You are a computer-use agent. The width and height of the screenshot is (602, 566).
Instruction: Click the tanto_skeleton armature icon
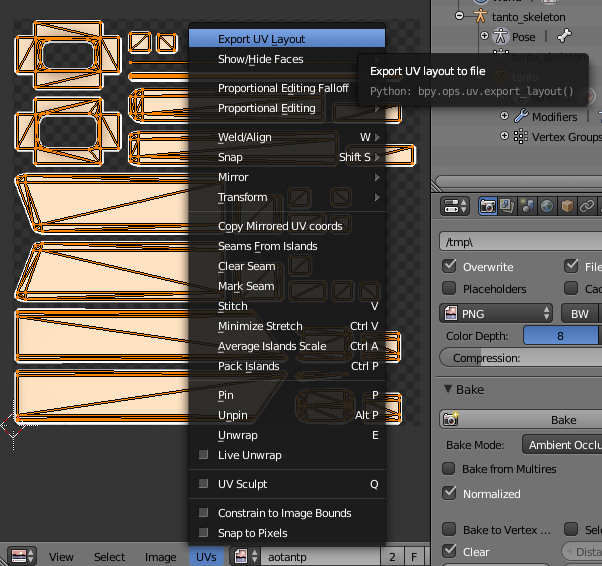point(480,16)
